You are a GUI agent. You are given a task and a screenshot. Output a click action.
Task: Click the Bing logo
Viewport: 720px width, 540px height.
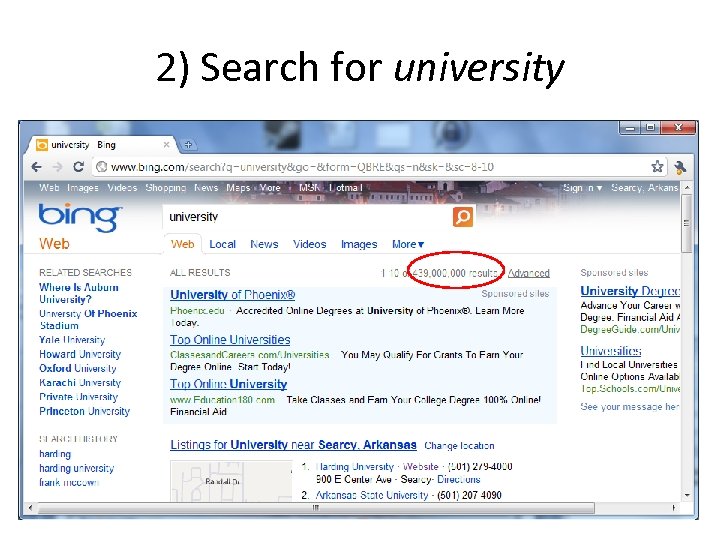click(x=80, y=218)
